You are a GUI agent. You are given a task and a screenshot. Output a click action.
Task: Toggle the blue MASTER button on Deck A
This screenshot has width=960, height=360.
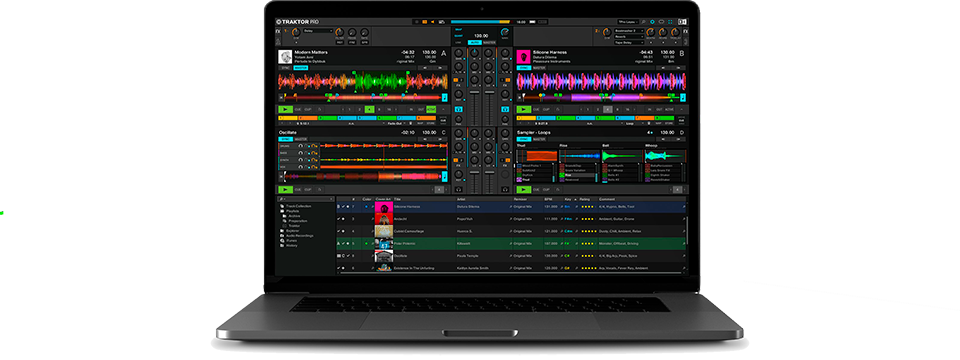point(301,68)
